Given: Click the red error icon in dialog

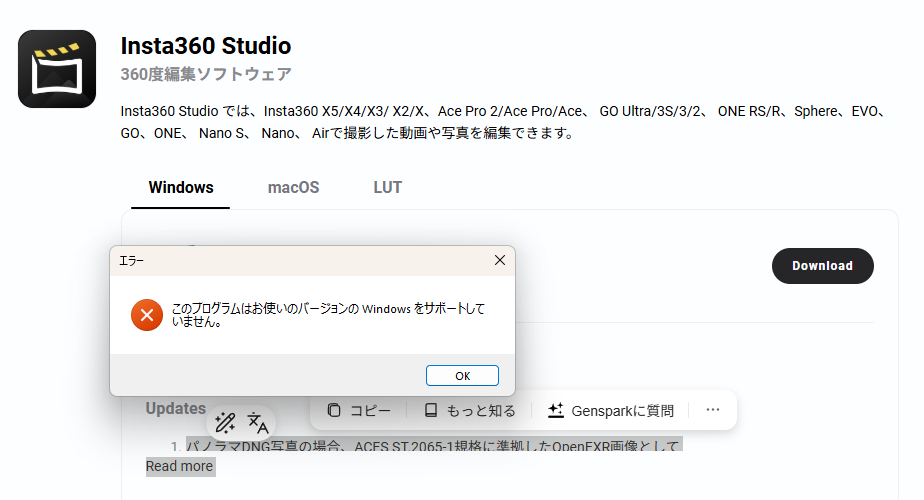Looking at the screenshot, I should click(146, 316).
